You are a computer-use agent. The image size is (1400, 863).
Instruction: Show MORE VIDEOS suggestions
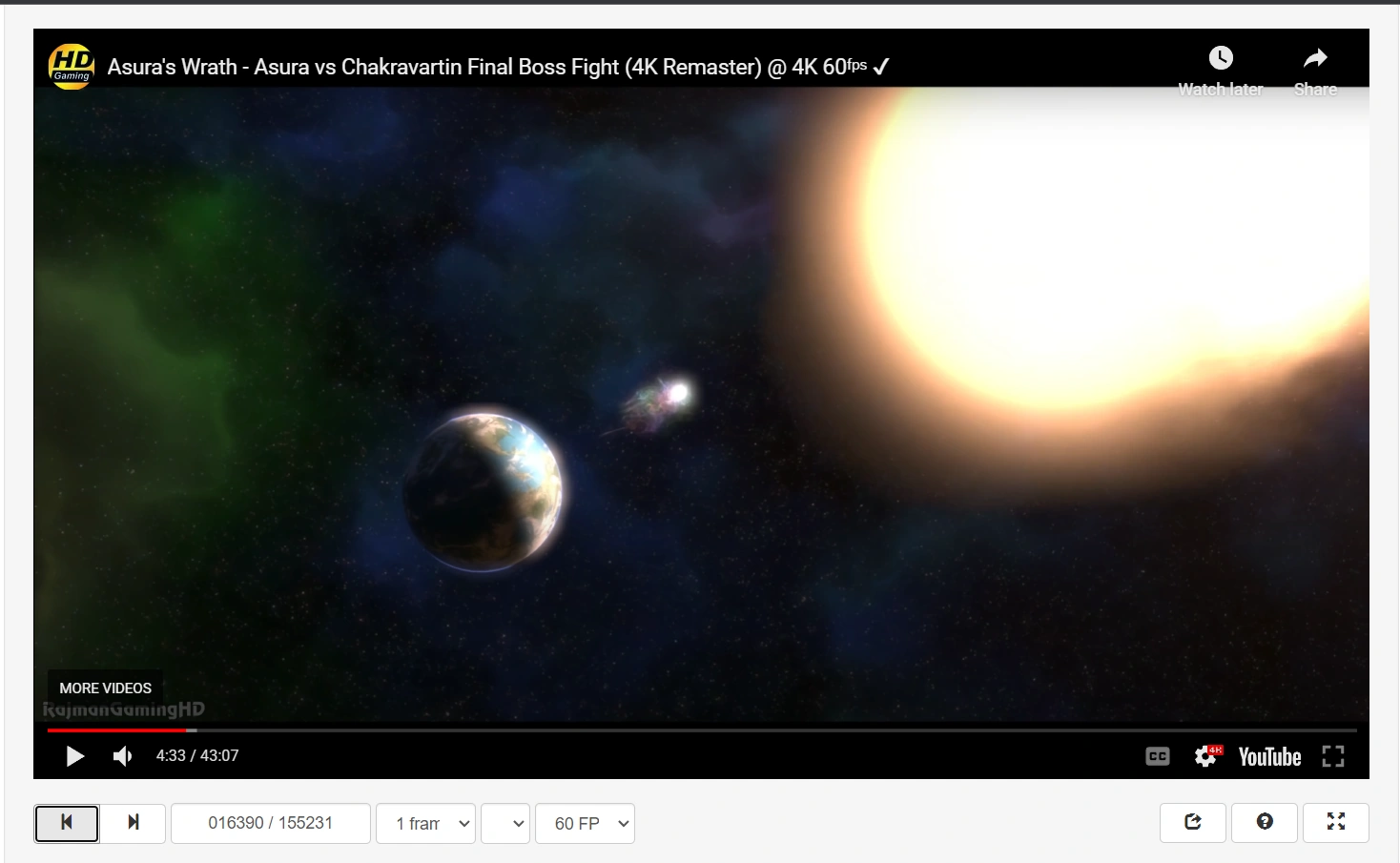pyautogui.click(x=105, y=688)
